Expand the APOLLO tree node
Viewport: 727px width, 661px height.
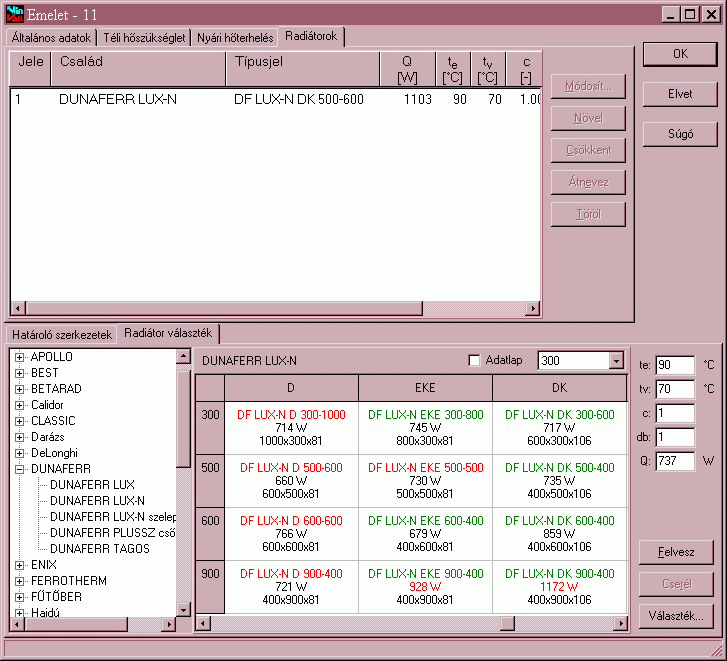19,357
